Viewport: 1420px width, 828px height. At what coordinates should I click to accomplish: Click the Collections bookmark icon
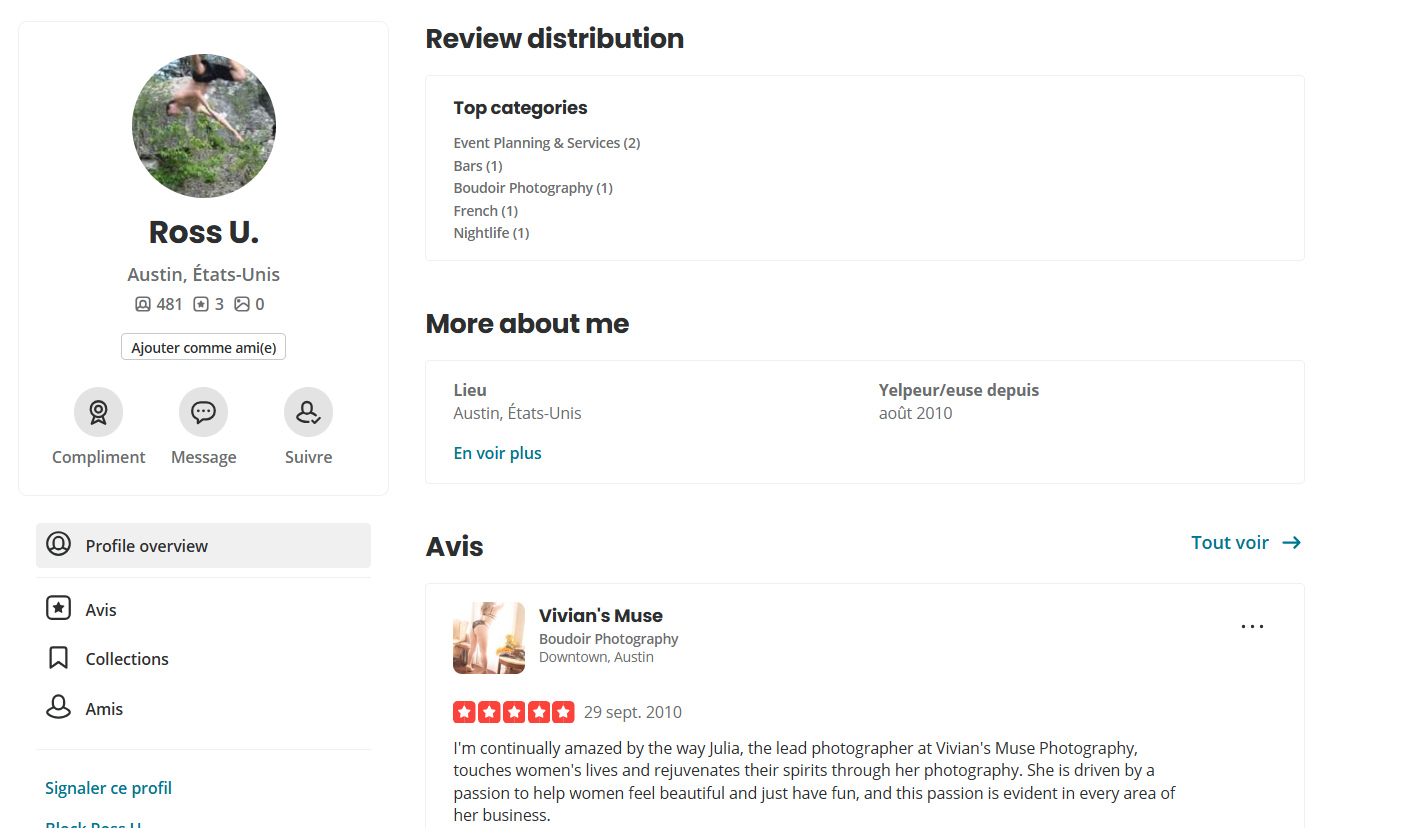pos(58,658)
